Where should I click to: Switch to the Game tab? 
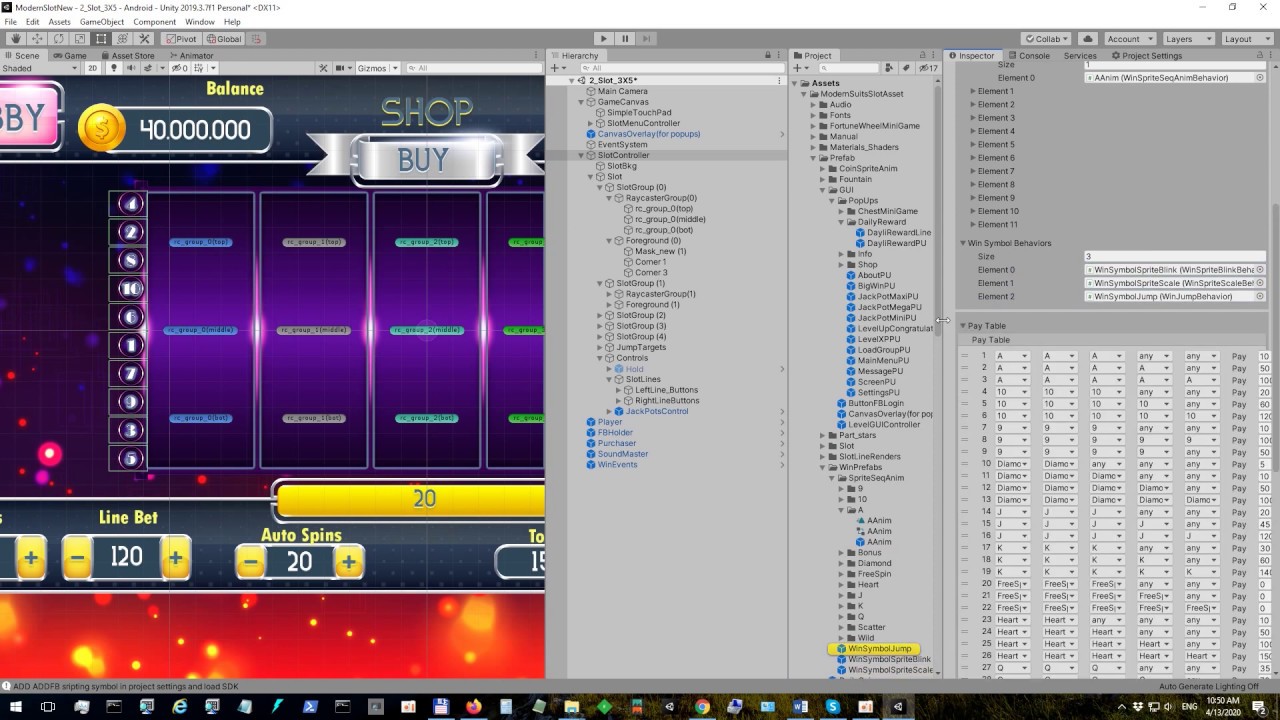coord(70,56)
